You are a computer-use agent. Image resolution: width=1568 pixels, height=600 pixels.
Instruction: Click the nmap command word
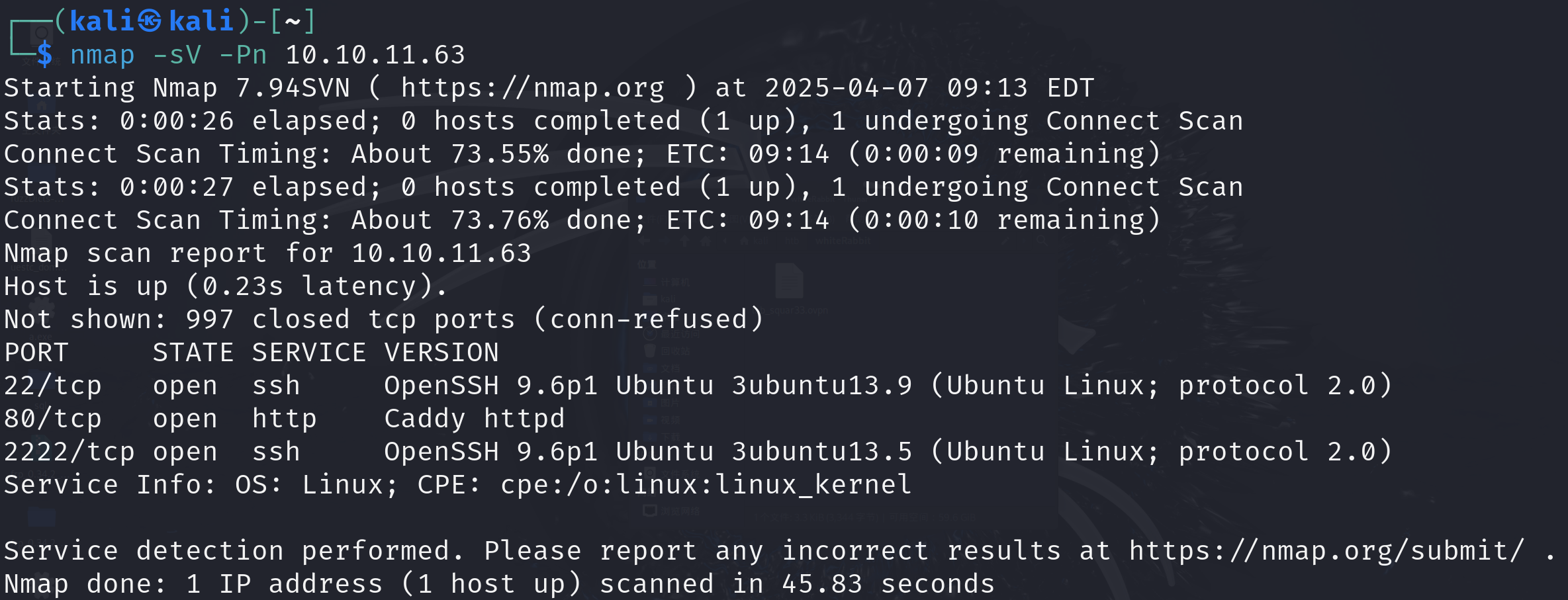point(103,56)
